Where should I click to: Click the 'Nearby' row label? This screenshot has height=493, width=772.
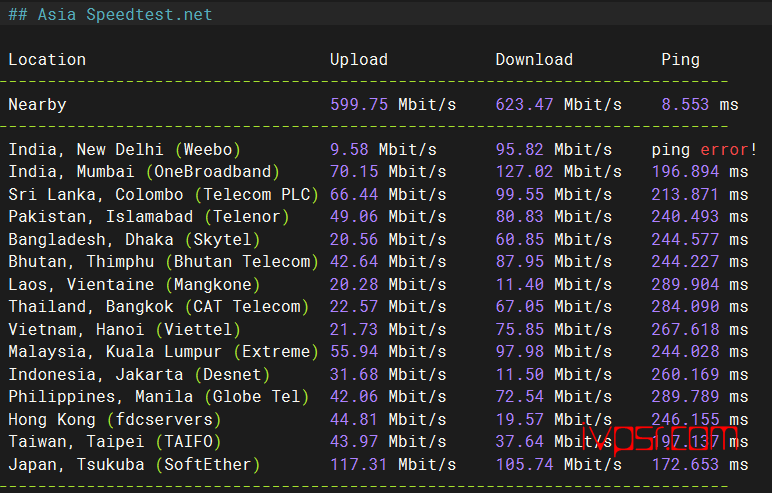[37, 104]
